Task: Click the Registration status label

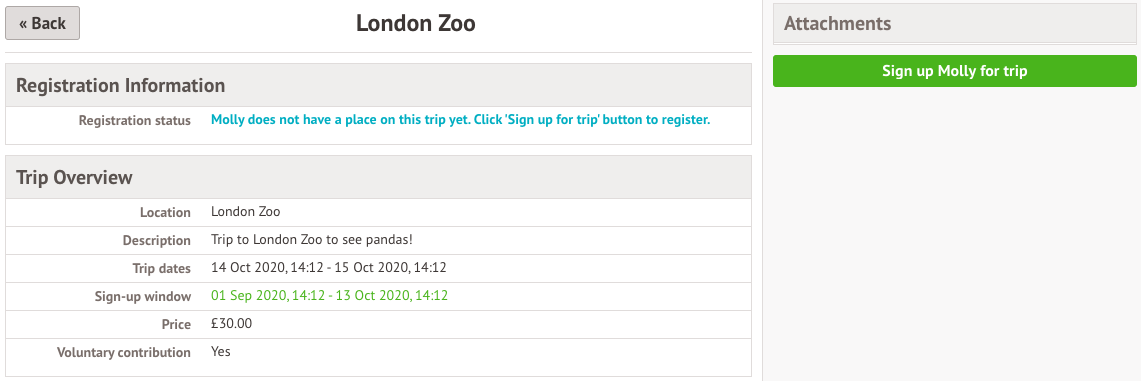Action: pos(135,121)
